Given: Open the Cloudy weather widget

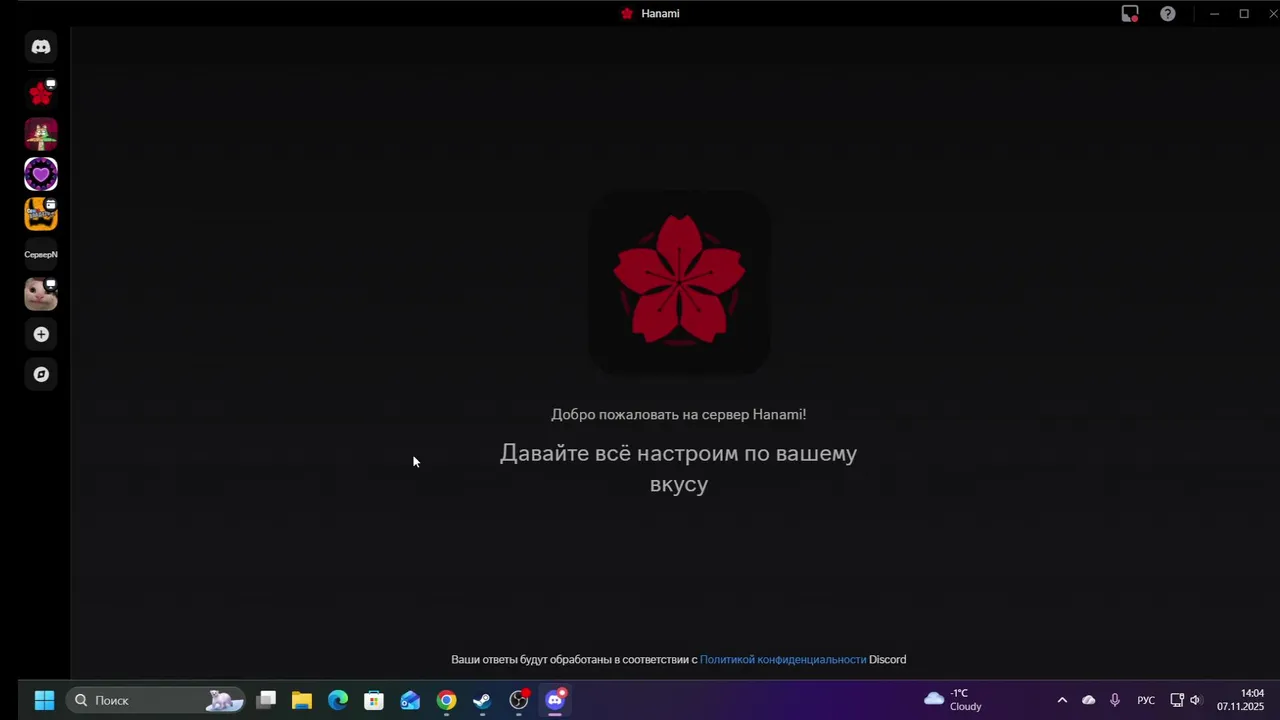Looking at the screenshot, I should pyautogui.click(x=953, y=700).
